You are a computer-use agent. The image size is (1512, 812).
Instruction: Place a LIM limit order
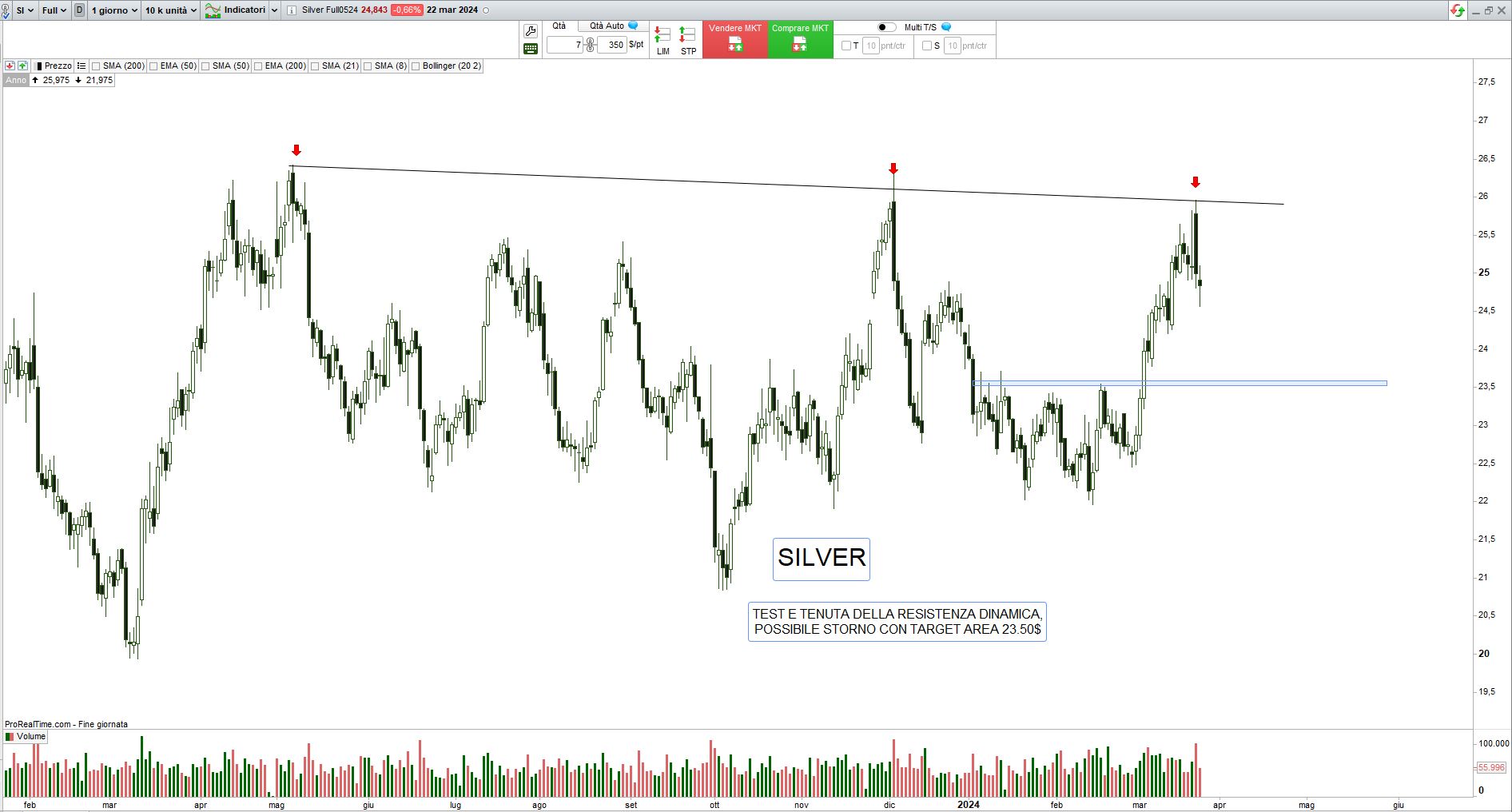pos(662,41)
